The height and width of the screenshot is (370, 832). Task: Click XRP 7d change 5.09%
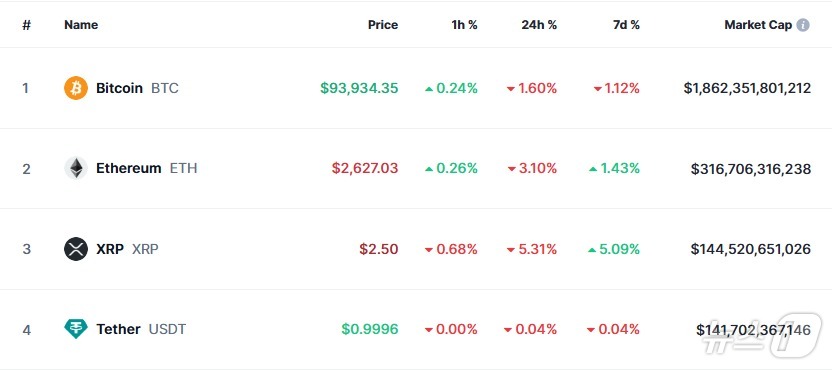[x=614, y=249]
